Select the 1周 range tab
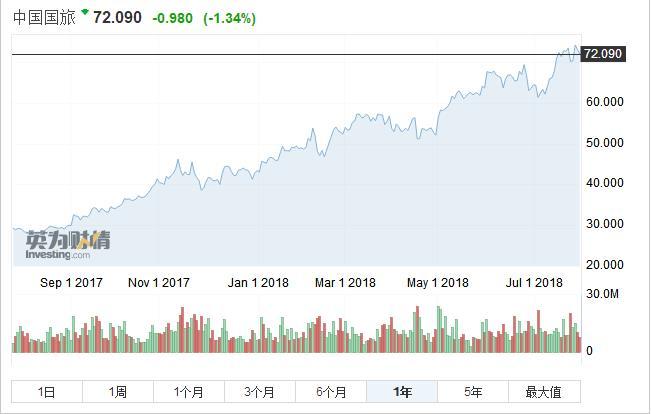Screen dimensions: 651x414 pos(117,392)
